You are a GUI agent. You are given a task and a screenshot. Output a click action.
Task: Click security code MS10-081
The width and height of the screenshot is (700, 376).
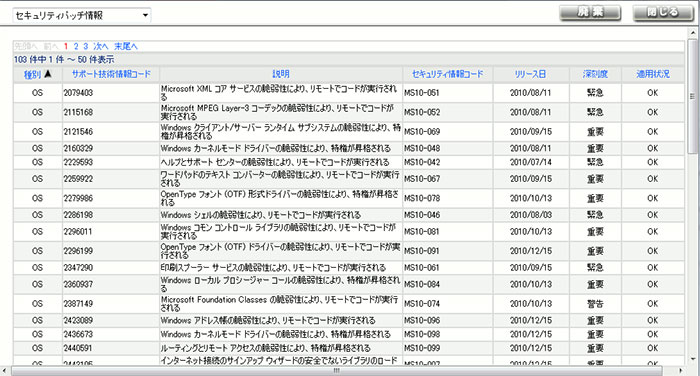[x=422, y=232]
